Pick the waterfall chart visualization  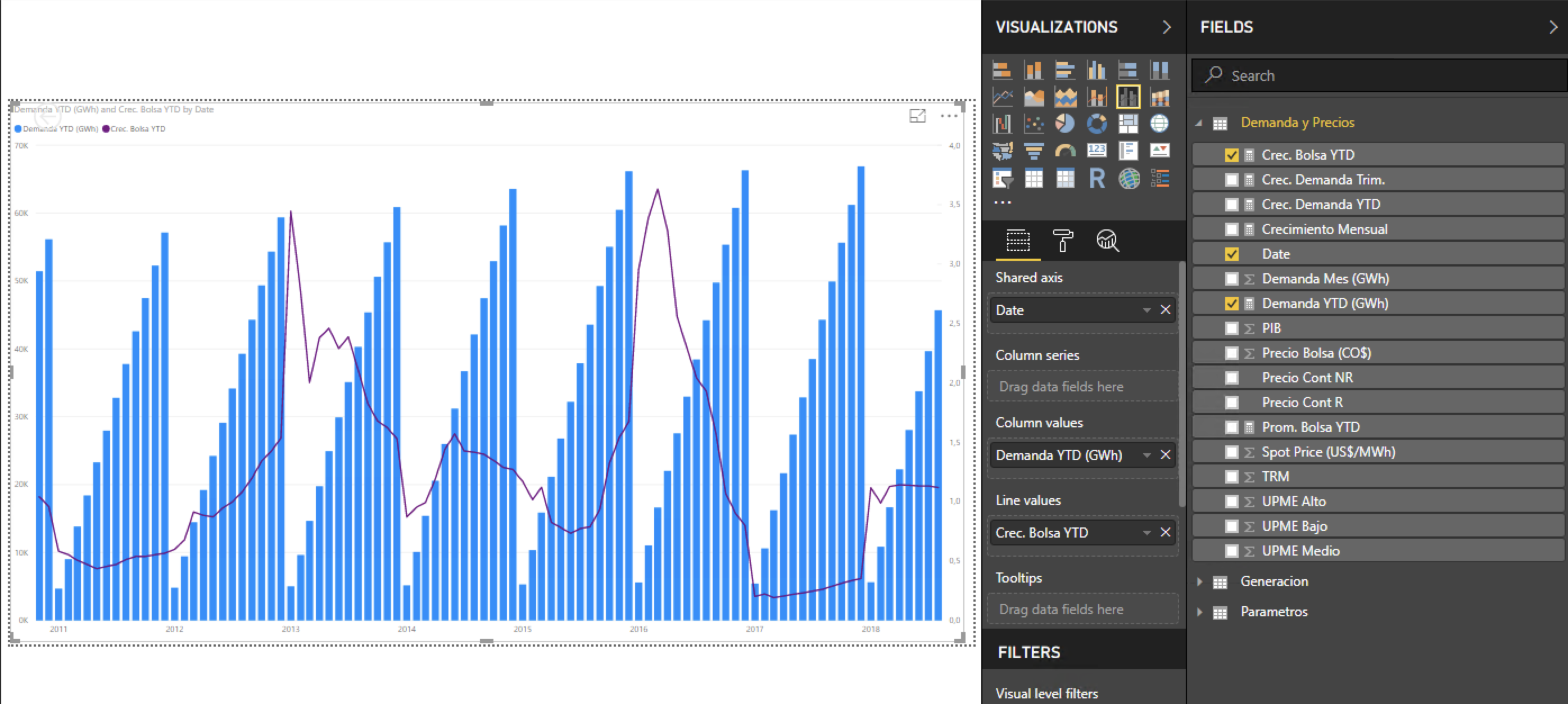point(1002,124)
